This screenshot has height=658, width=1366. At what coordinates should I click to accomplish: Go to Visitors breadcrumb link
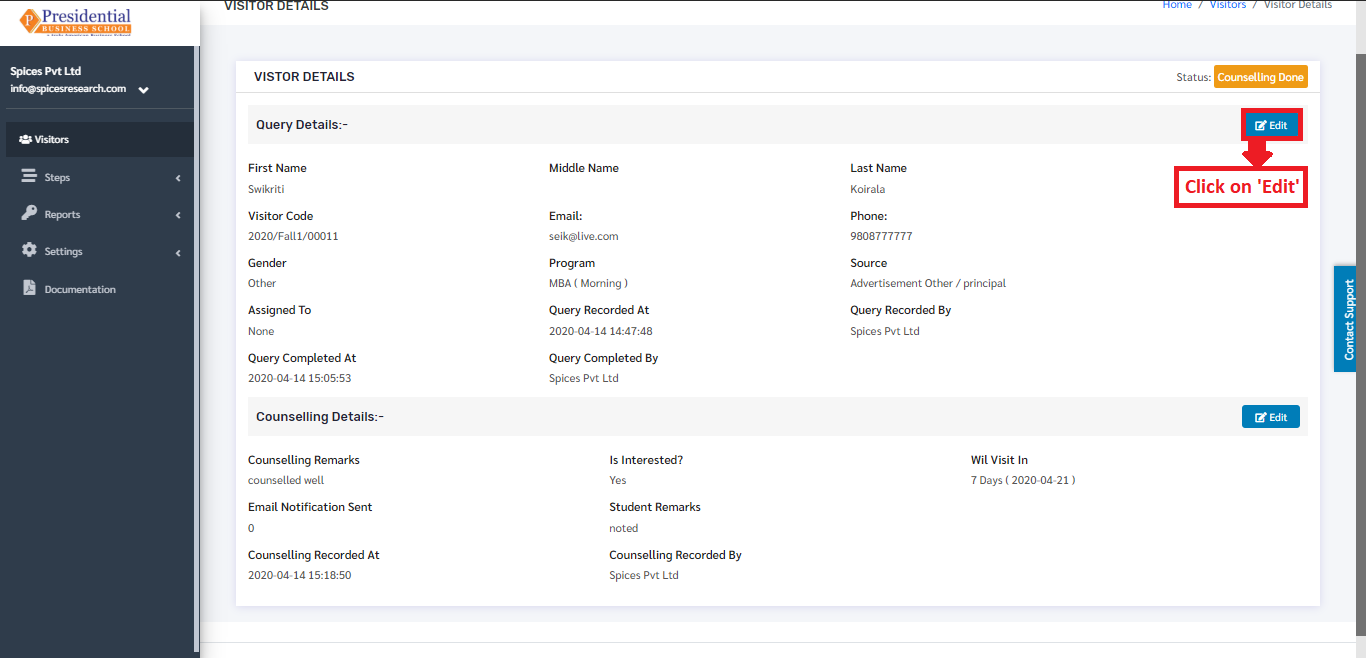click(x=1228, y=5)
